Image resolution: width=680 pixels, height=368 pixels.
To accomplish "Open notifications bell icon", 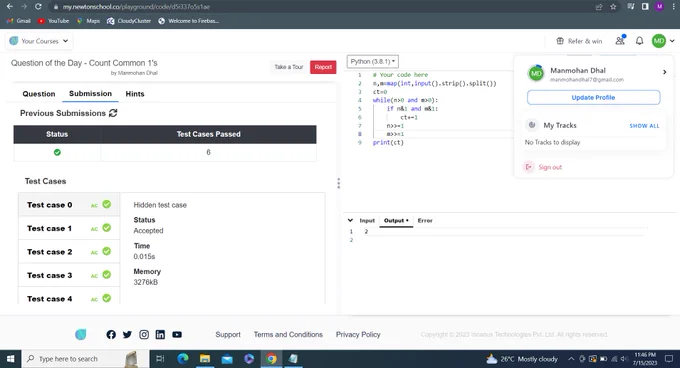I will point(639,41).
